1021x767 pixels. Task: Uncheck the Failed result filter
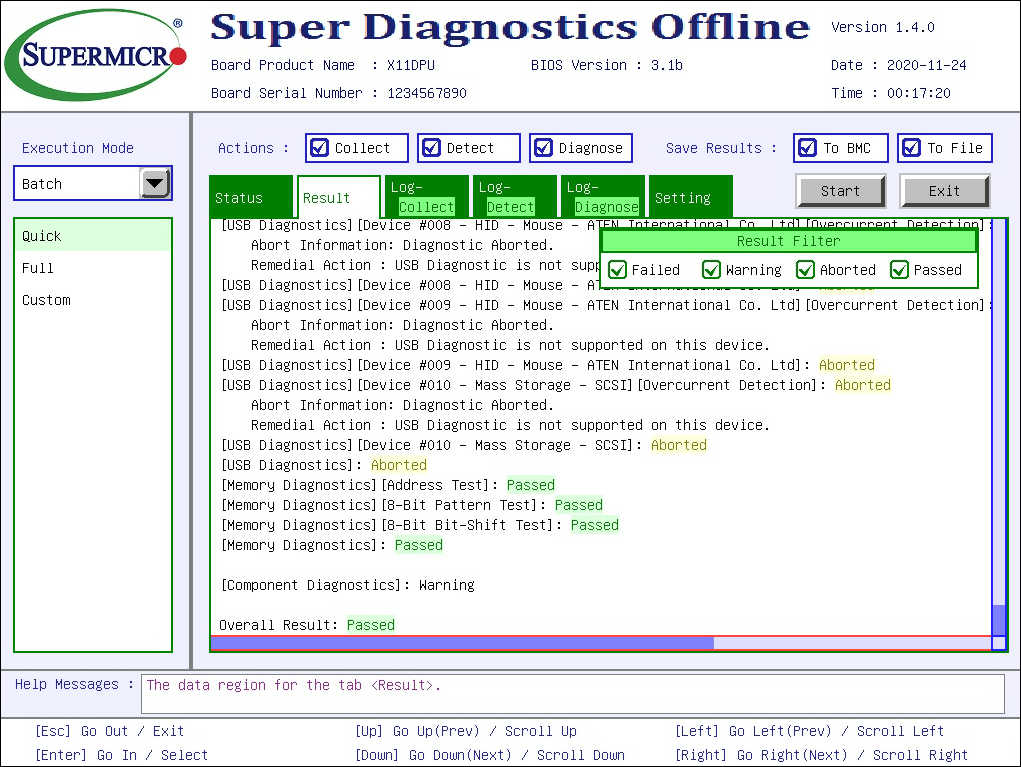pos(618,270)
